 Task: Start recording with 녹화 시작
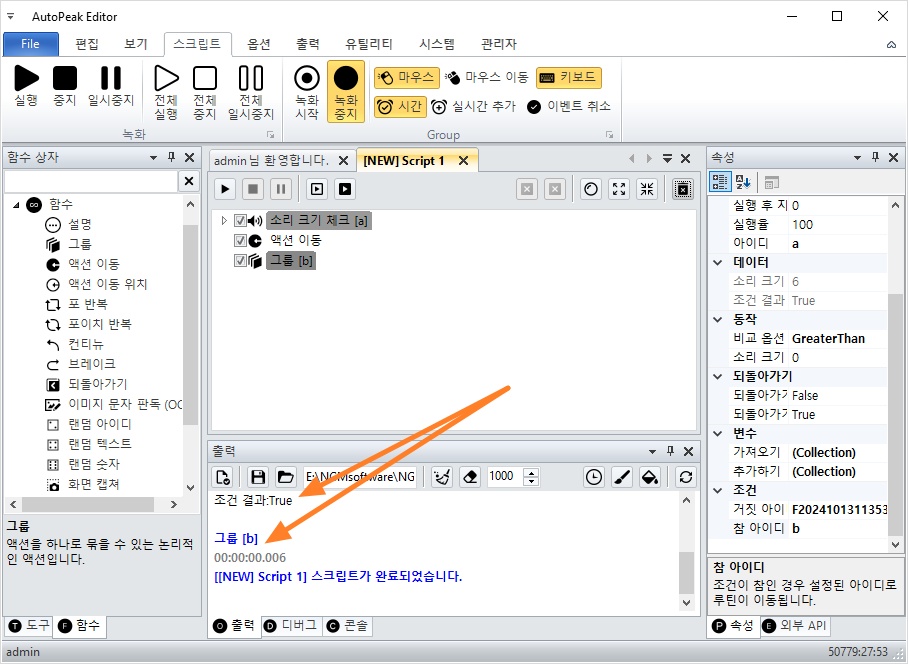pos(307,91)
